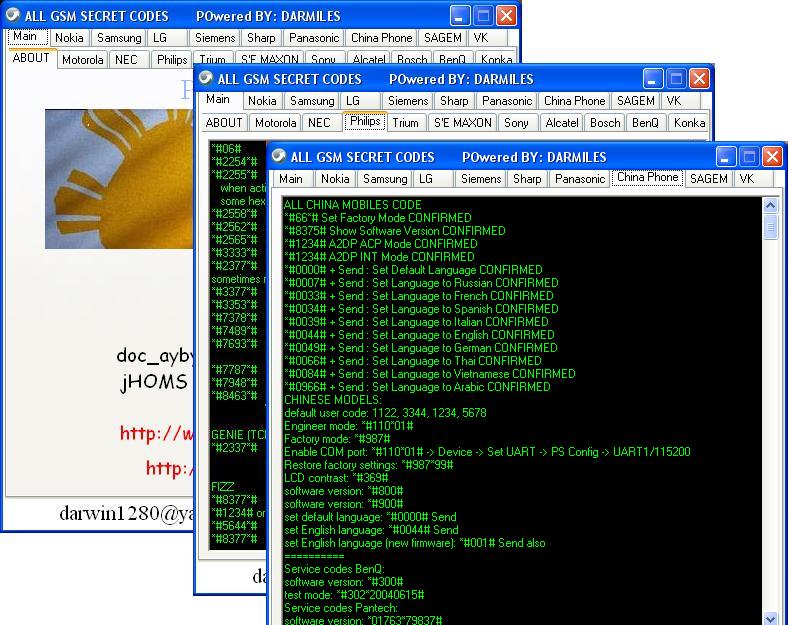Select Philips tab in the middle window
The width and height of the screenshot is (791, 625).
pos(365,121)
